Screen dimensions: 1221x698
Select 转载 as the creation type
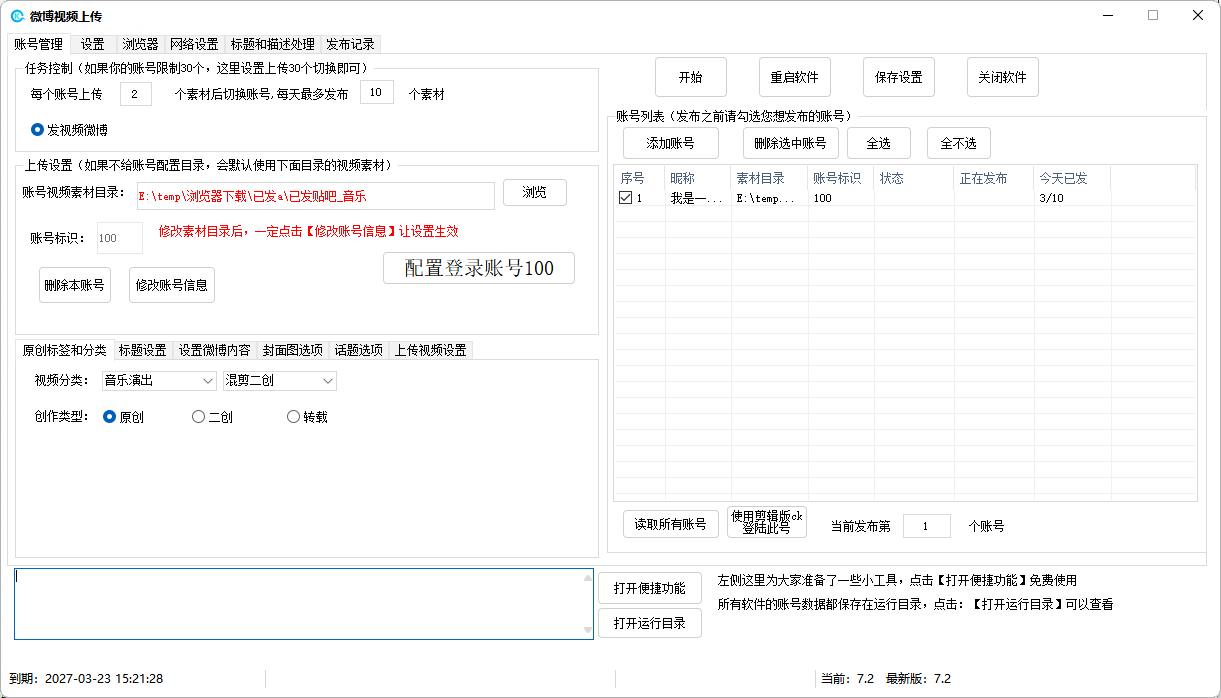click(293, 417)
